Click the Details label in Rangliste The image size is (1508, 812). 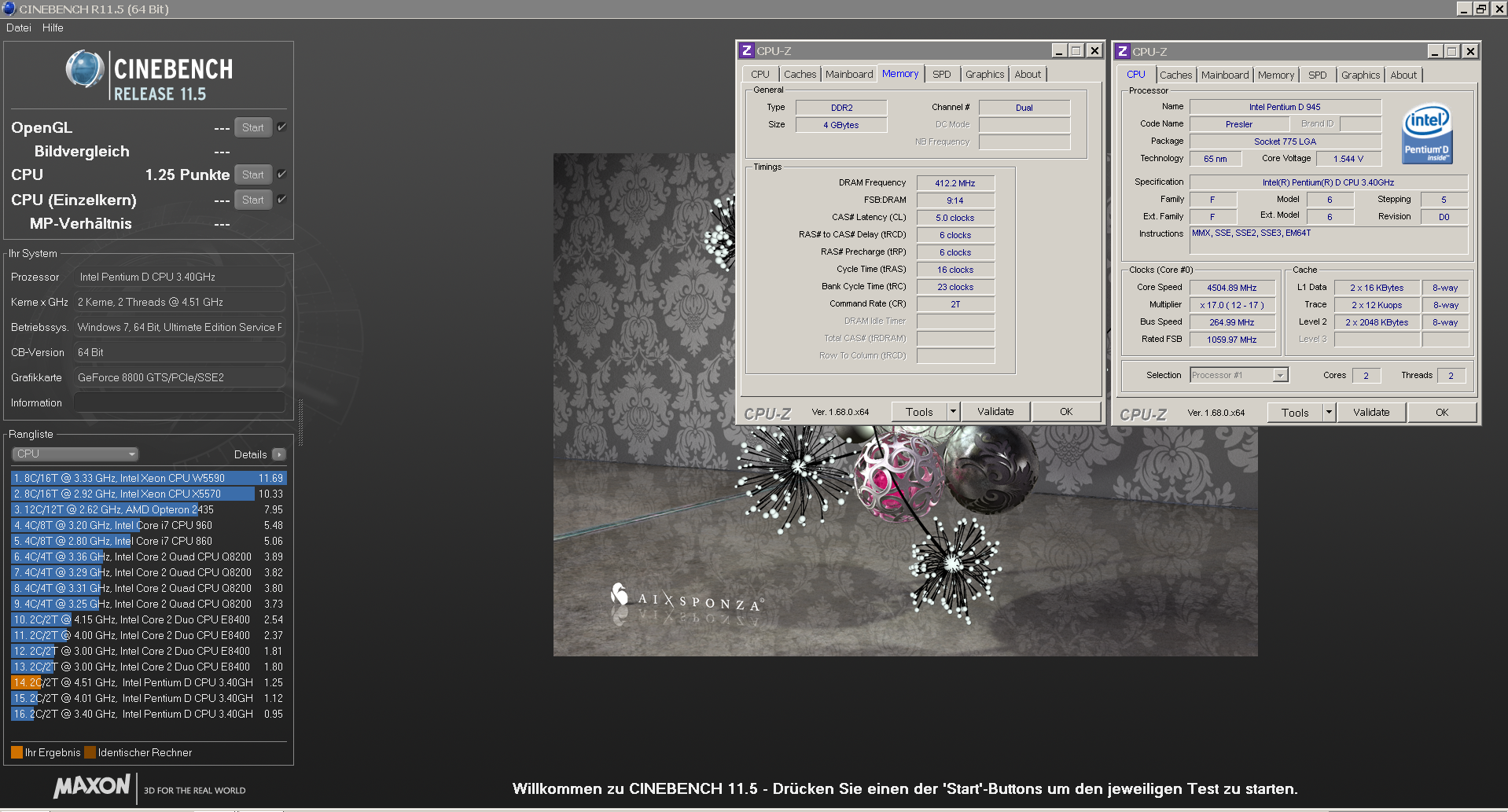point(250,454)
